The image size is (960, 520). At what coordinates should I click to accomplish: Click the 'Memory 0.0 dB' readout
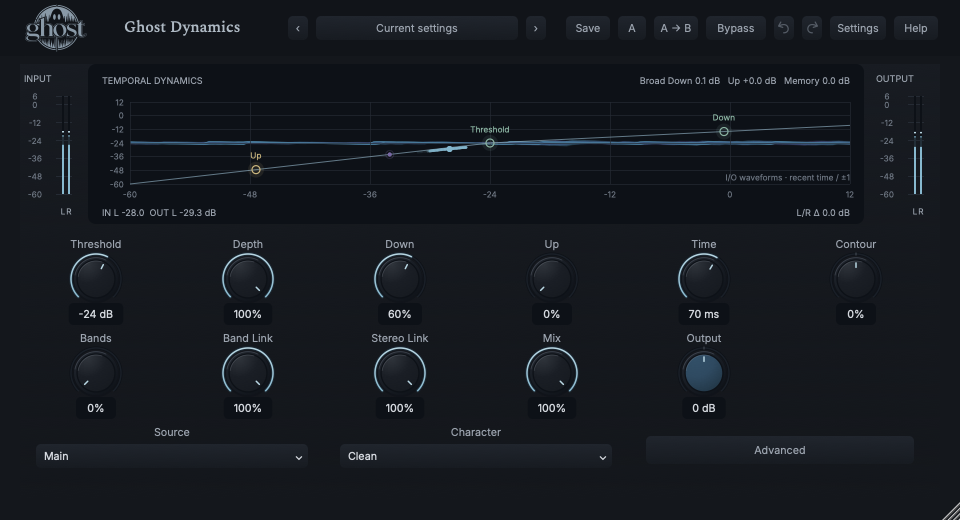click(817, 81)
